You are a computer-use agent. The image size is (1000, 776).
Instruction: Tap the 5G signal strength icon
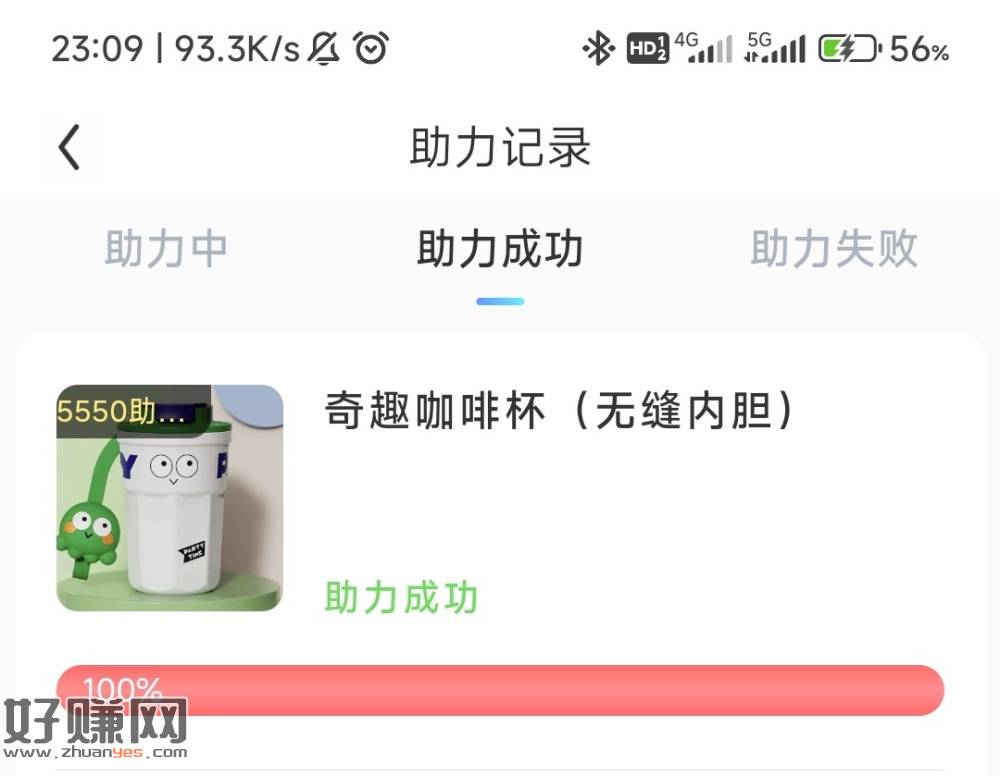tap(774, 48)
